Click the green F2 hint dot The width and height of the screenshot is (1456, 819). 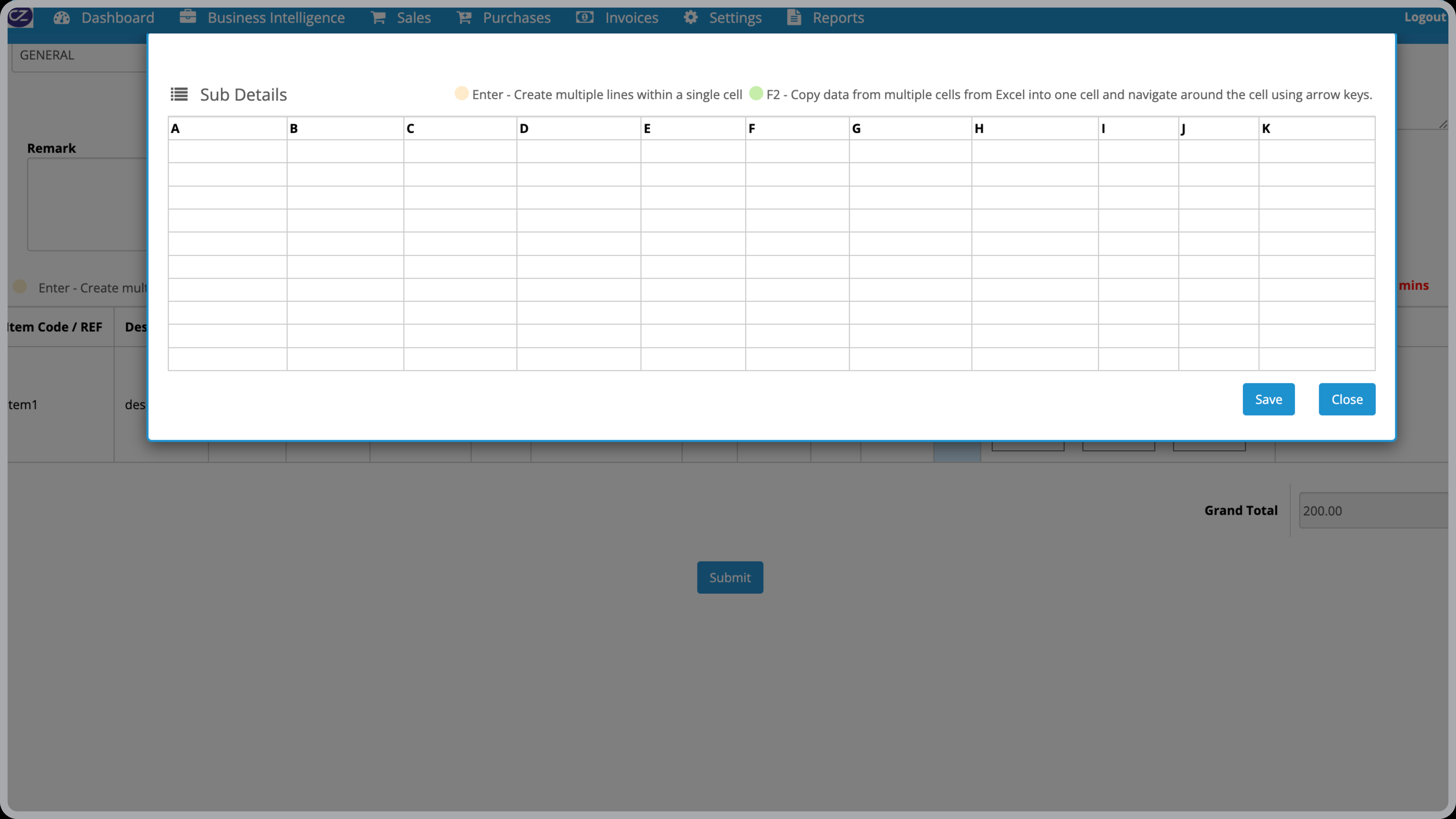[756, 93]
